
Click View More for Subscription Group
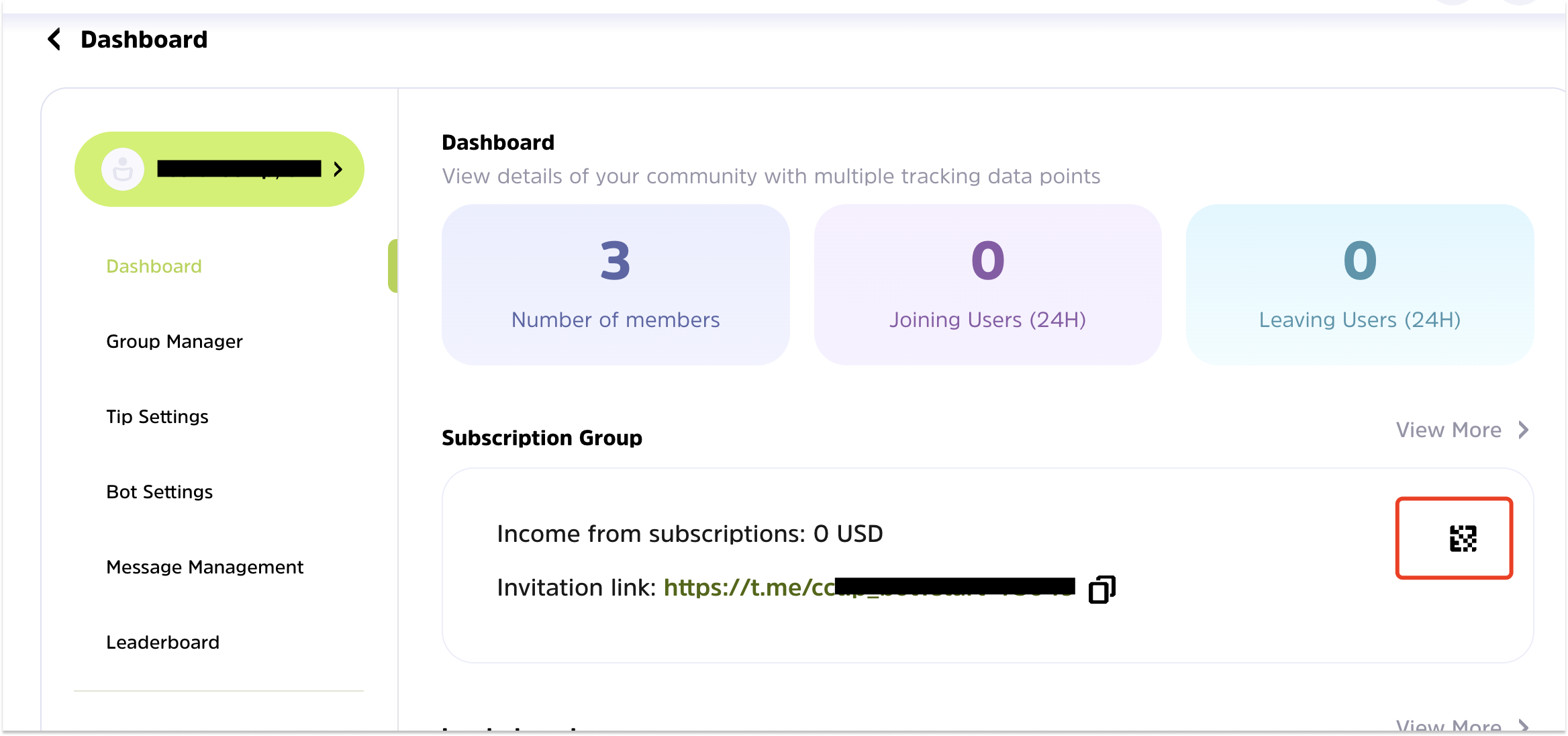[x=1449, y=430]
